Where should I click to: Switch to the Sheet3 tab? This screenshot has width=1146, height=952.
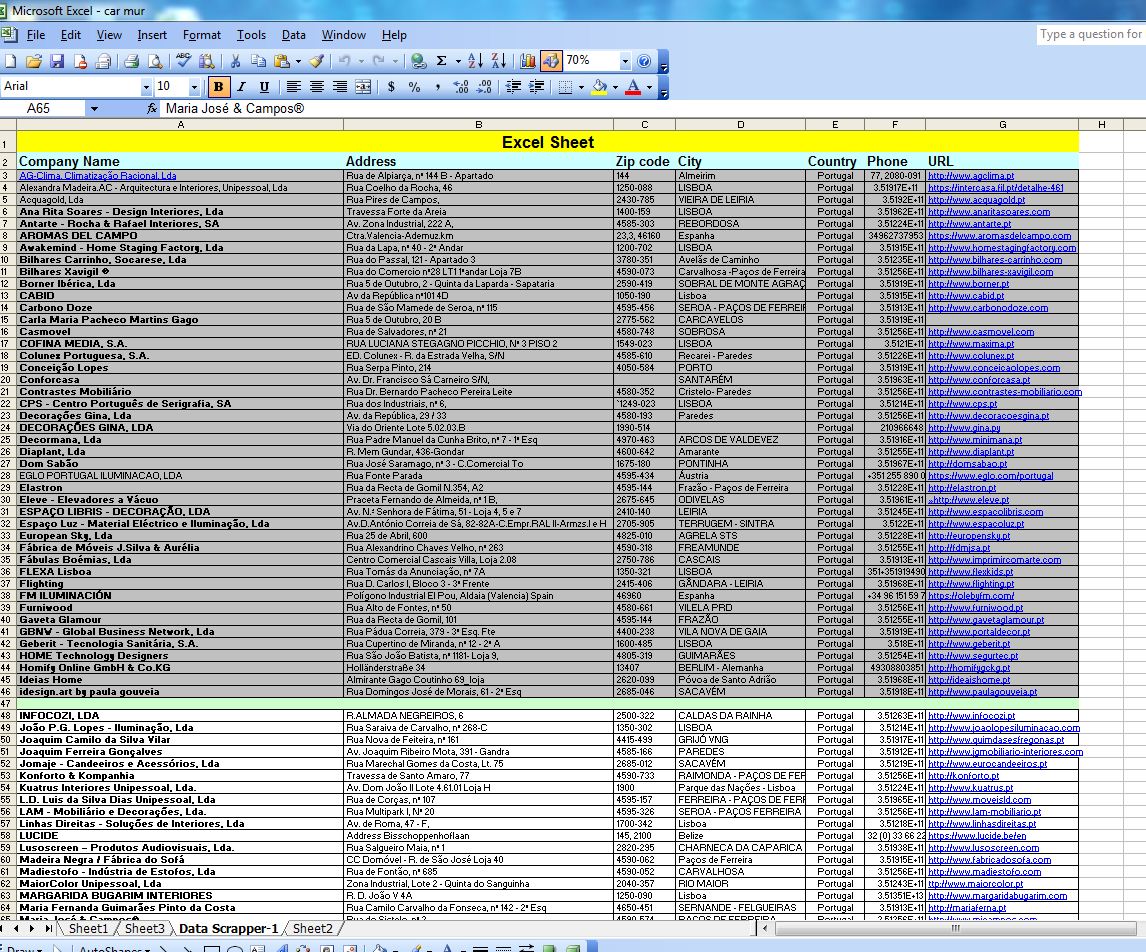tap(145, 929)
